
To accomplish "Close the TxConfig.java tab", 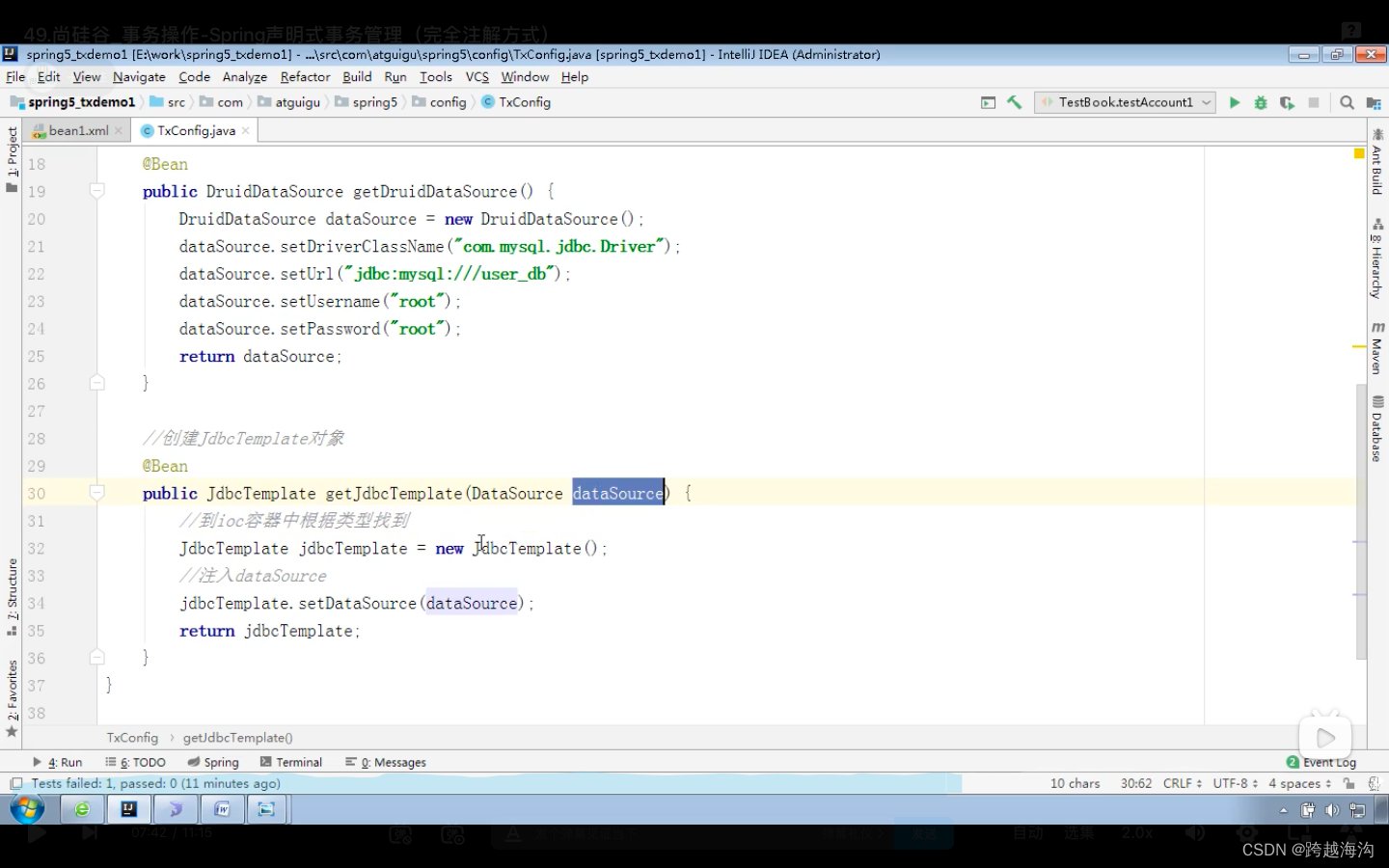I will pos(246,130).
